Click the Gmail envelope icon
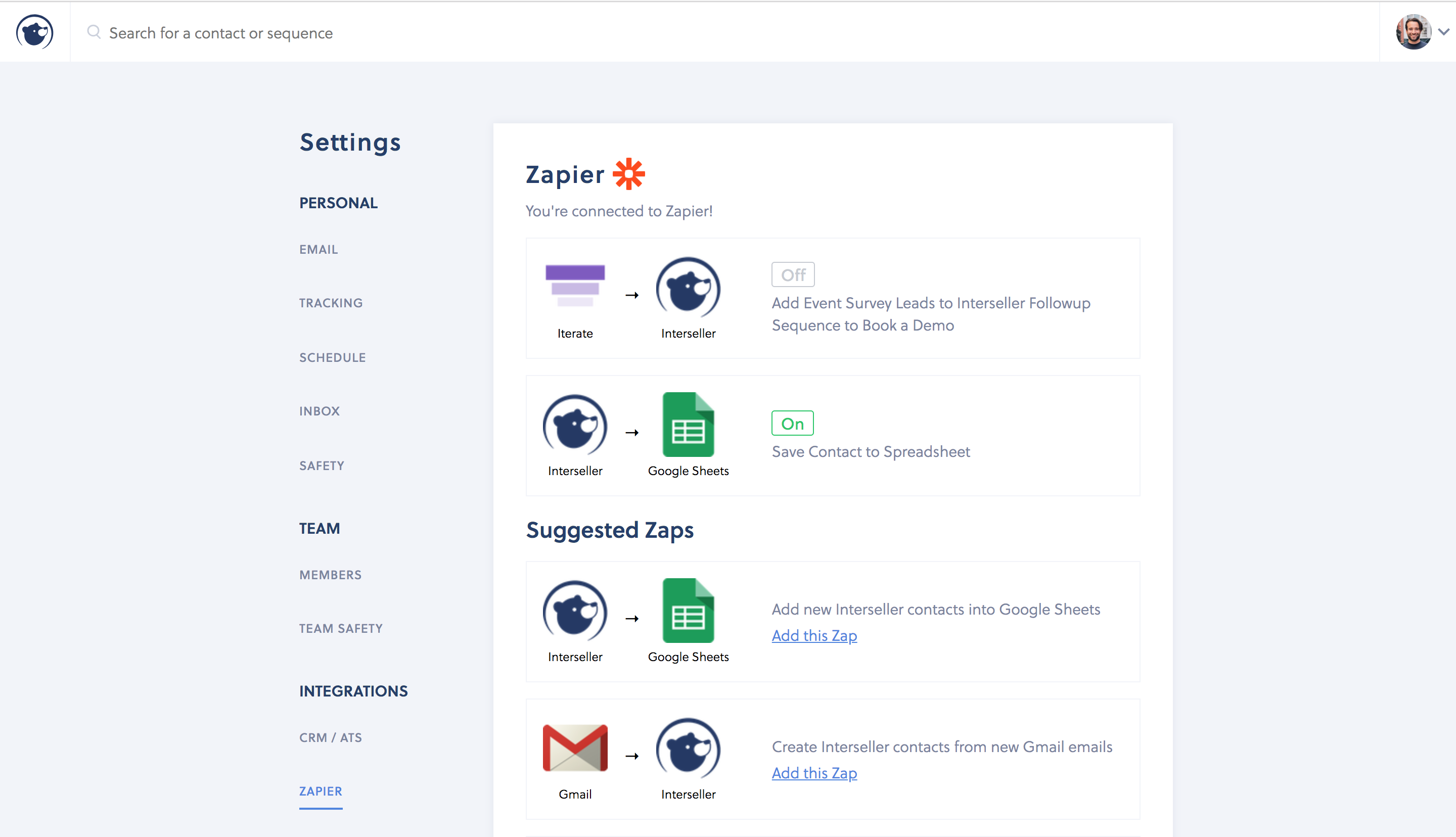1456x837 pixels. click(x=575, y=748)
